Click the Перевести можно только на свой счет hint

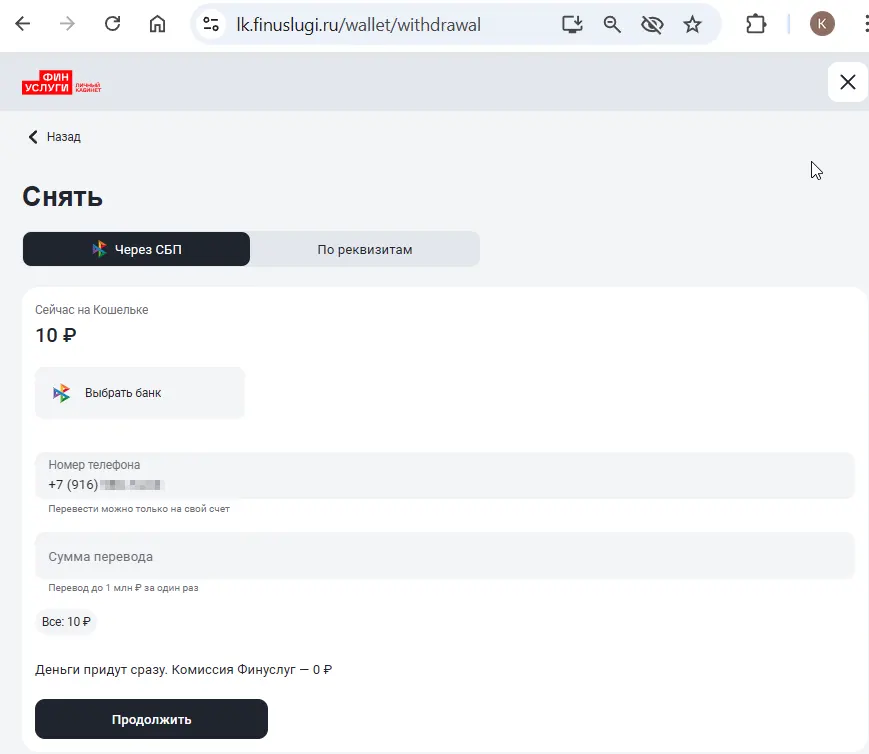coord(139,509)
